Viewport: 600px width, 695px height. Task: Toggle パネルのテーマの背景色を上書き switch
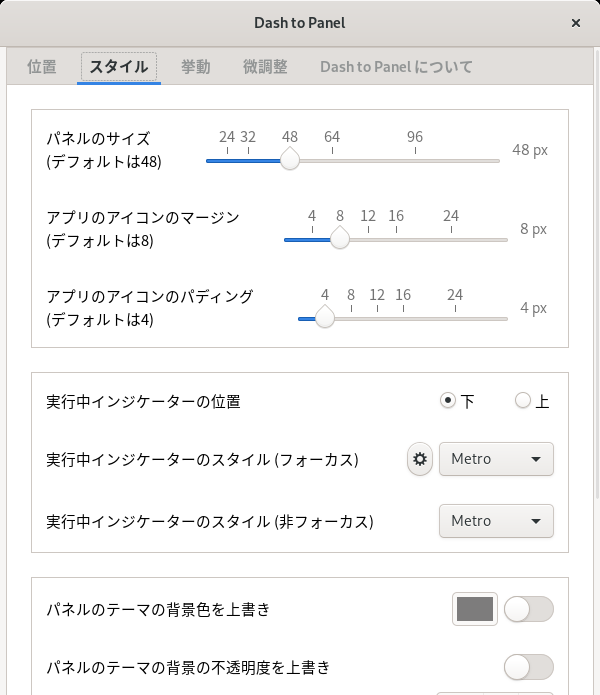pos(529,609)
